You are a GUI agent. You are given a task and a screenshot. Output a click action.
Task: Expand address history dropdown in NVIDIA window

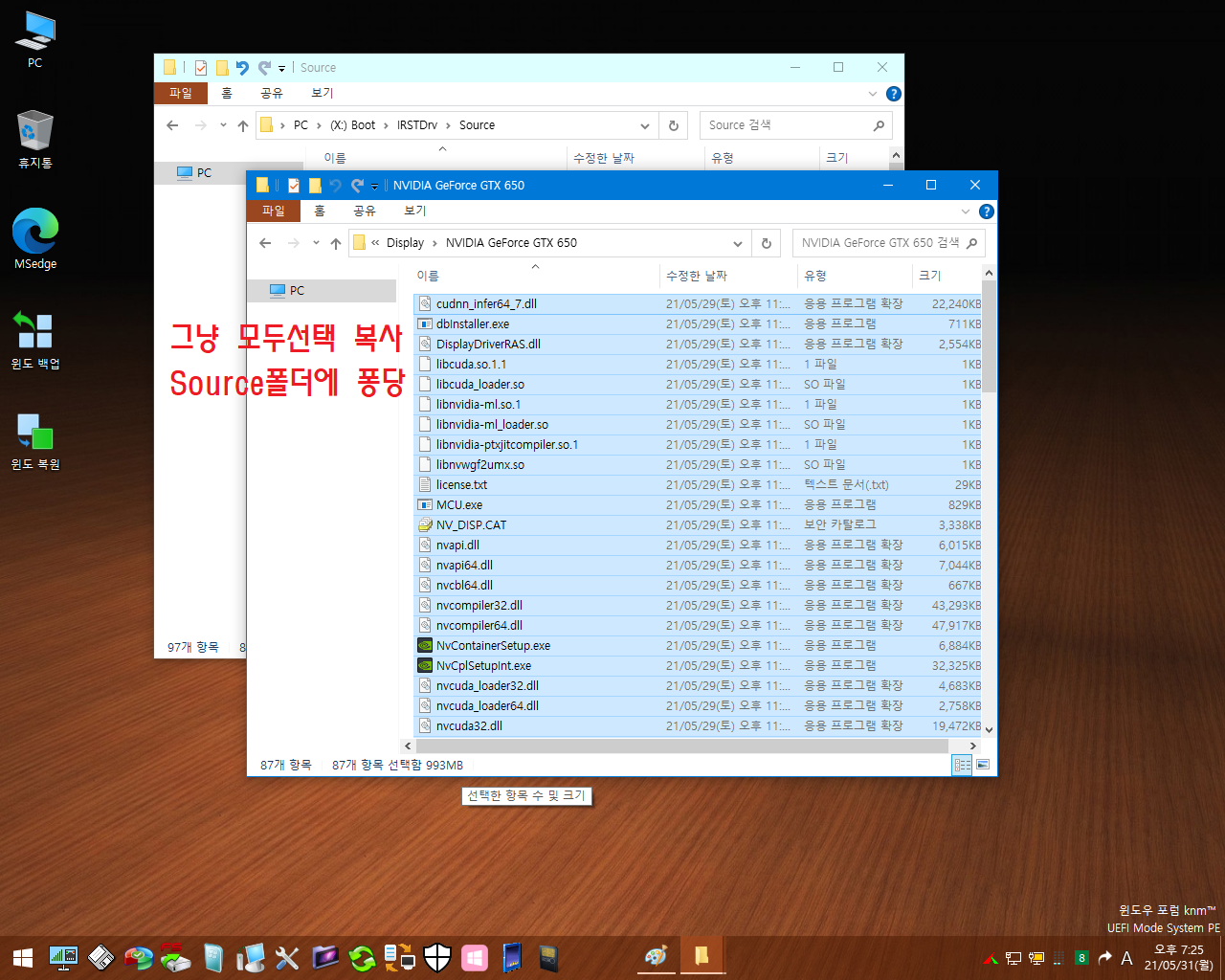pos(738,243)
